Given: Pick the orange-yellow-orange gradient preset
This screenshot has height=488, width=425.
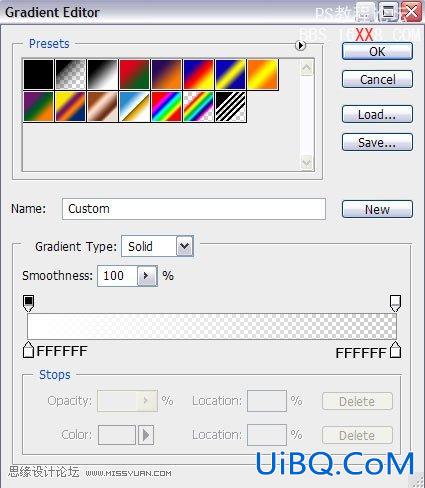Looking at the screenshot, I should coord(263,74).
